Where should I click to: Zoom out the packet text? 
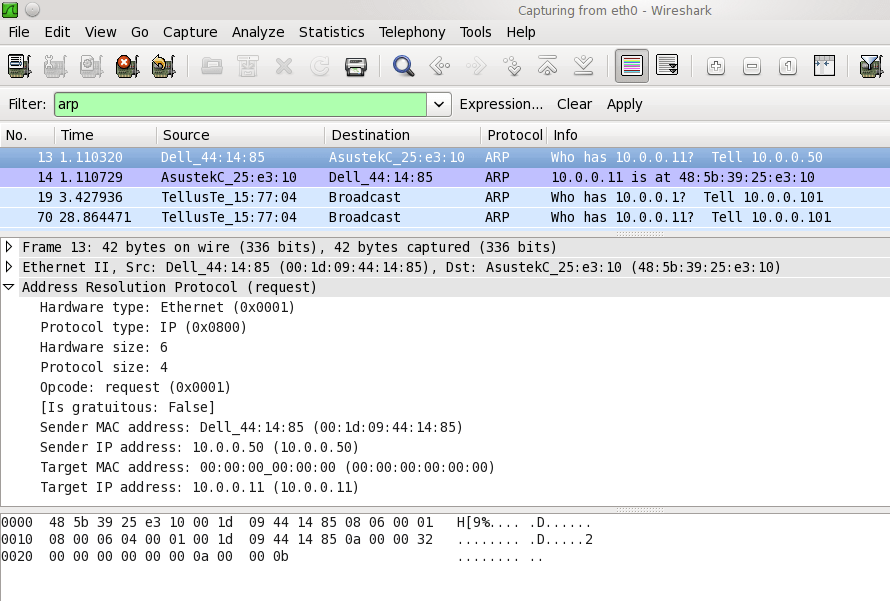point(752,66)
